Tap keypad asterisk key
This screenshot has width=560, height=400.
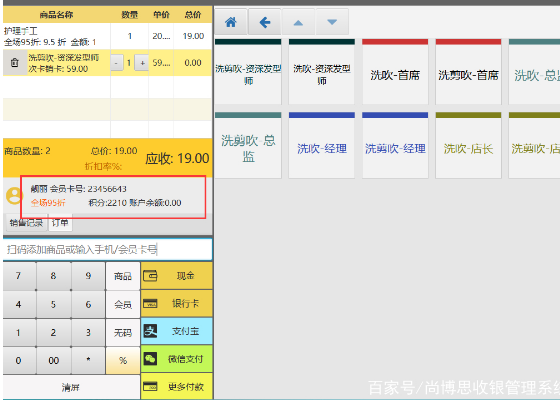pyautogui.click(x=88, y=360)
